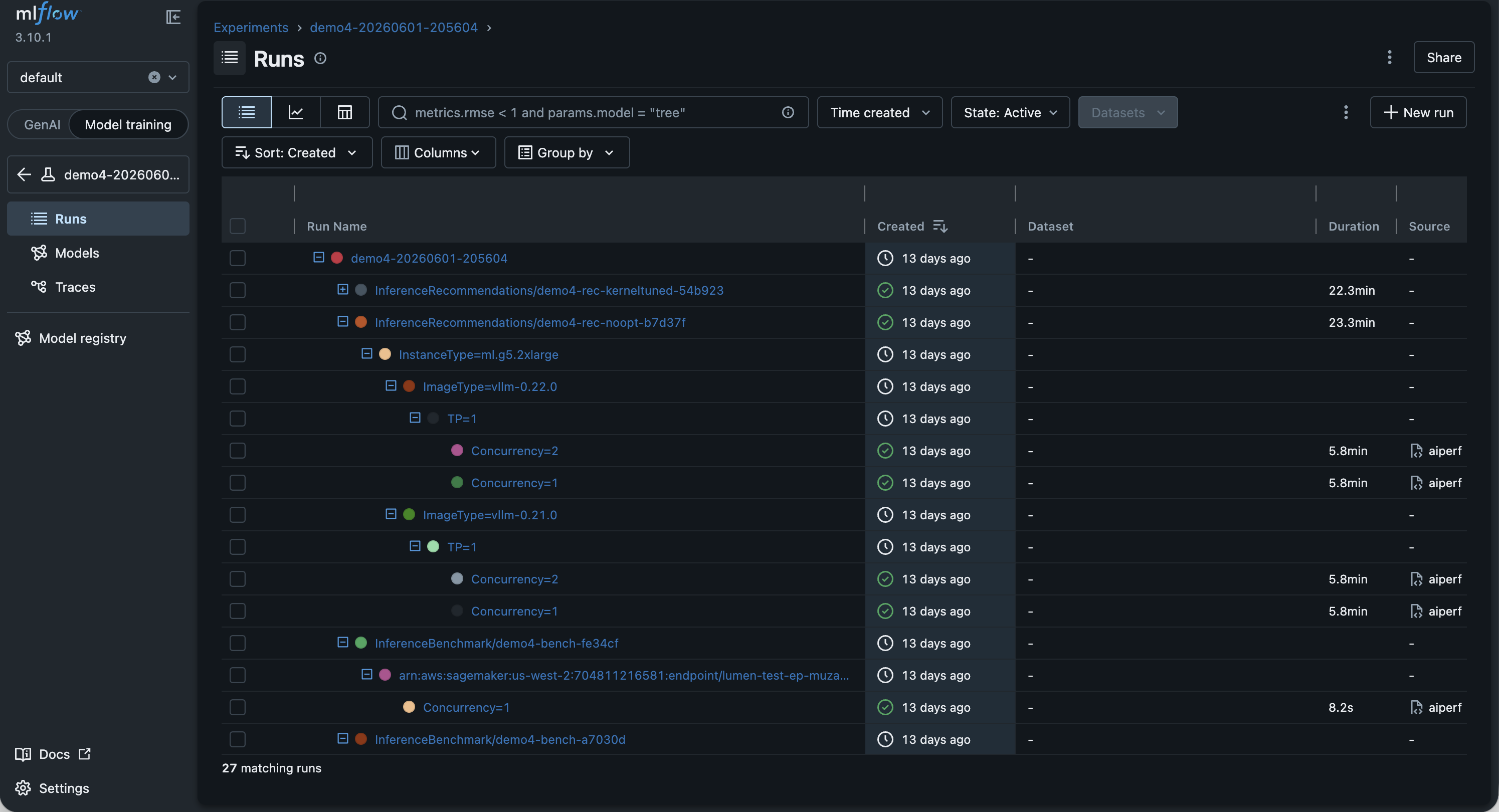Check the ImageType=vllm-0.22.0 row checkbox

tap(238, 386)
